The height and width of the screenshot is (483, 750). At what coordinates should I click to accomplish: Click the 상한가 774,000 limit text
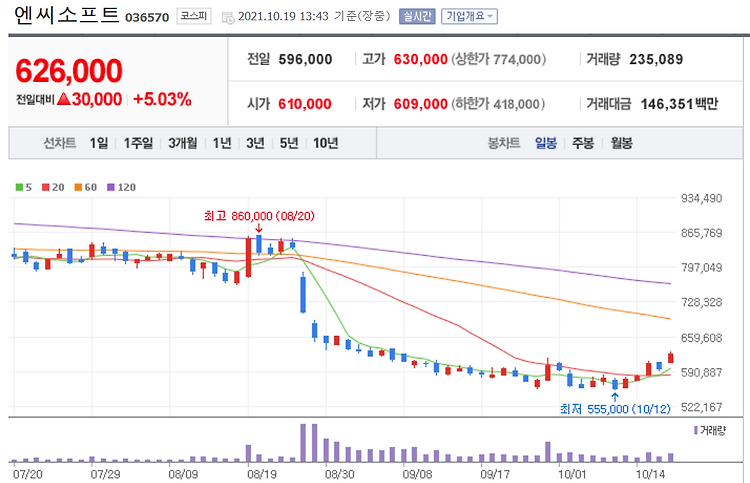pos(498,59)
